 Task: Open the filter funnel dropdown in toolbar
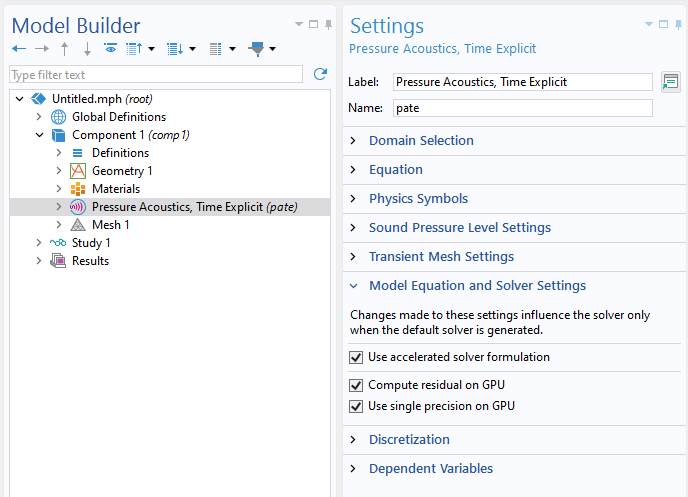pos(272,48)
